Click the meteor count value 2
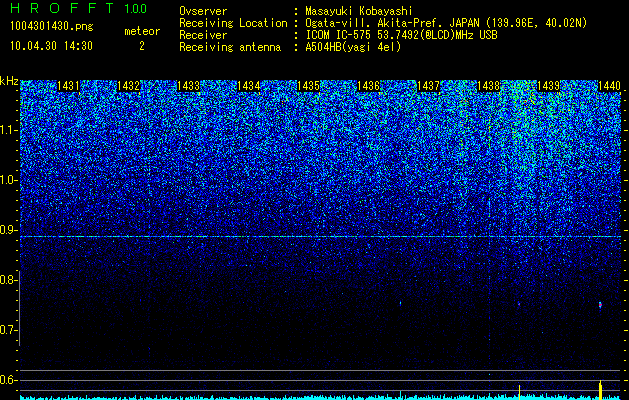This screenshot has height=400, width=629. (142, 46)
